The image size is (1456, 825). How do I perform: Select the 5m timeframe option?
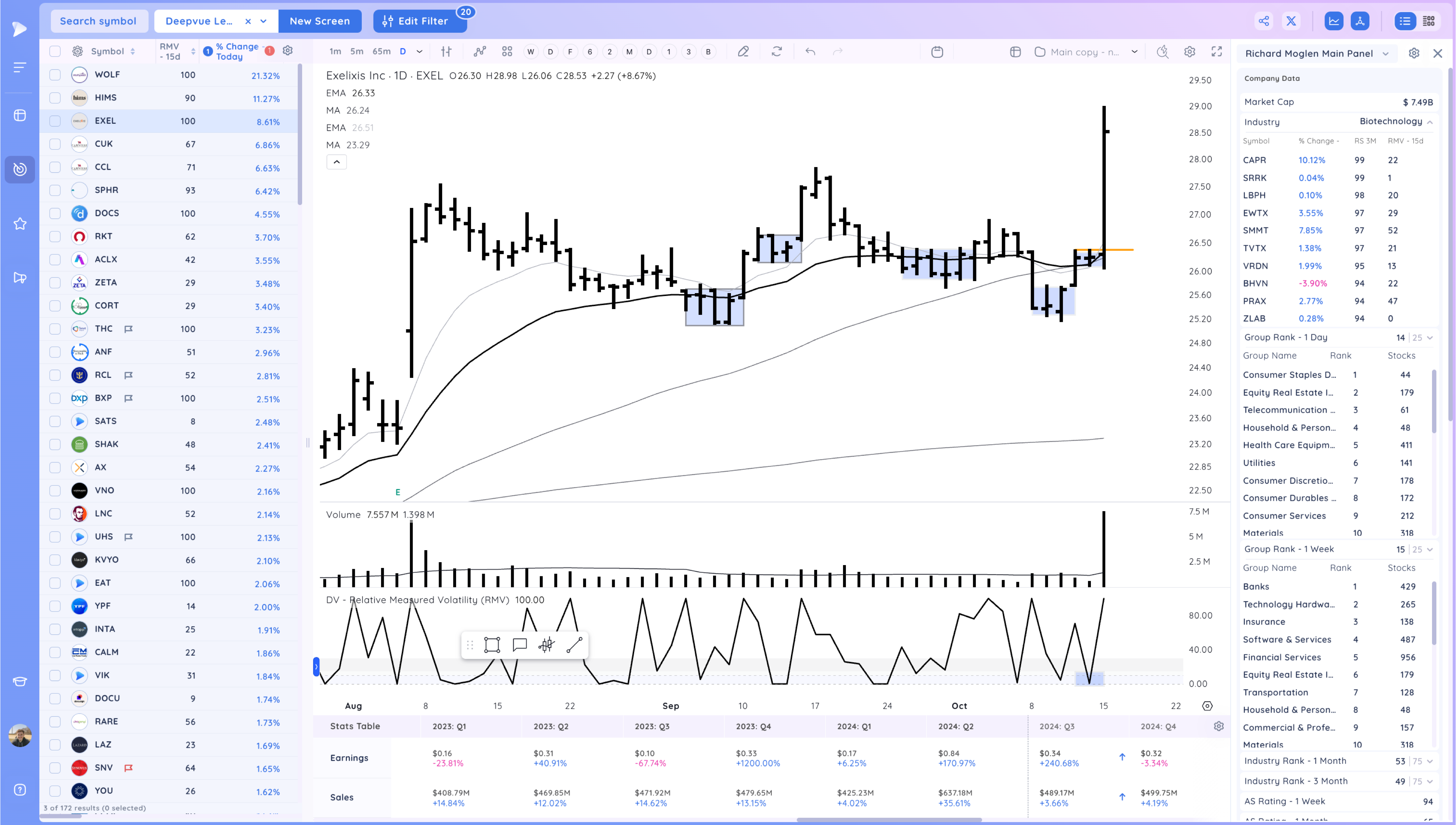point(356,52)
